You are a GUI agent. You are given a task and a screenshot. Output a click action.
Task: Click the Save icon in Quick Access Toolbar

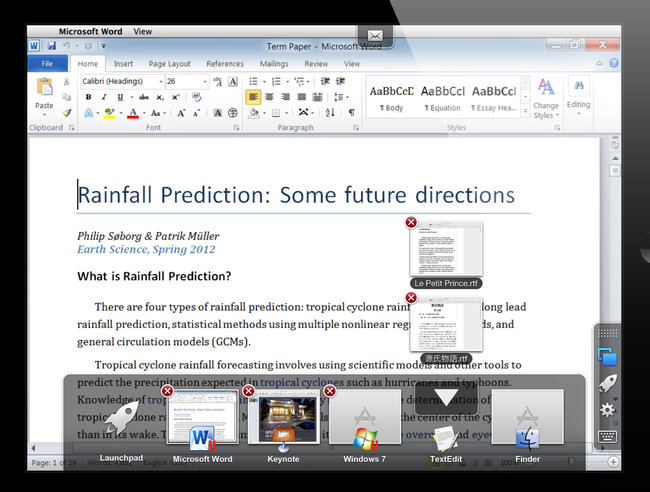(x=51, y=46)
